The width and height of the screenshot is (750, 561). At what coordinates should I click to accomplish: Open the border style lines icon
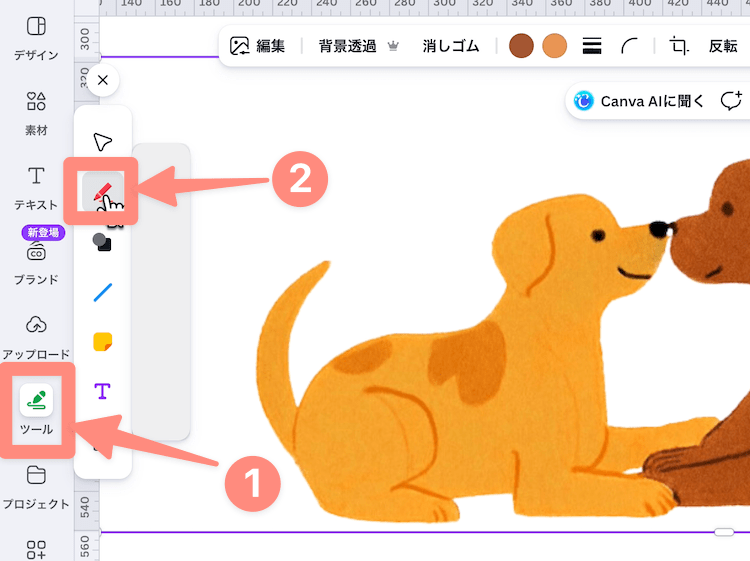coord(592,46)
